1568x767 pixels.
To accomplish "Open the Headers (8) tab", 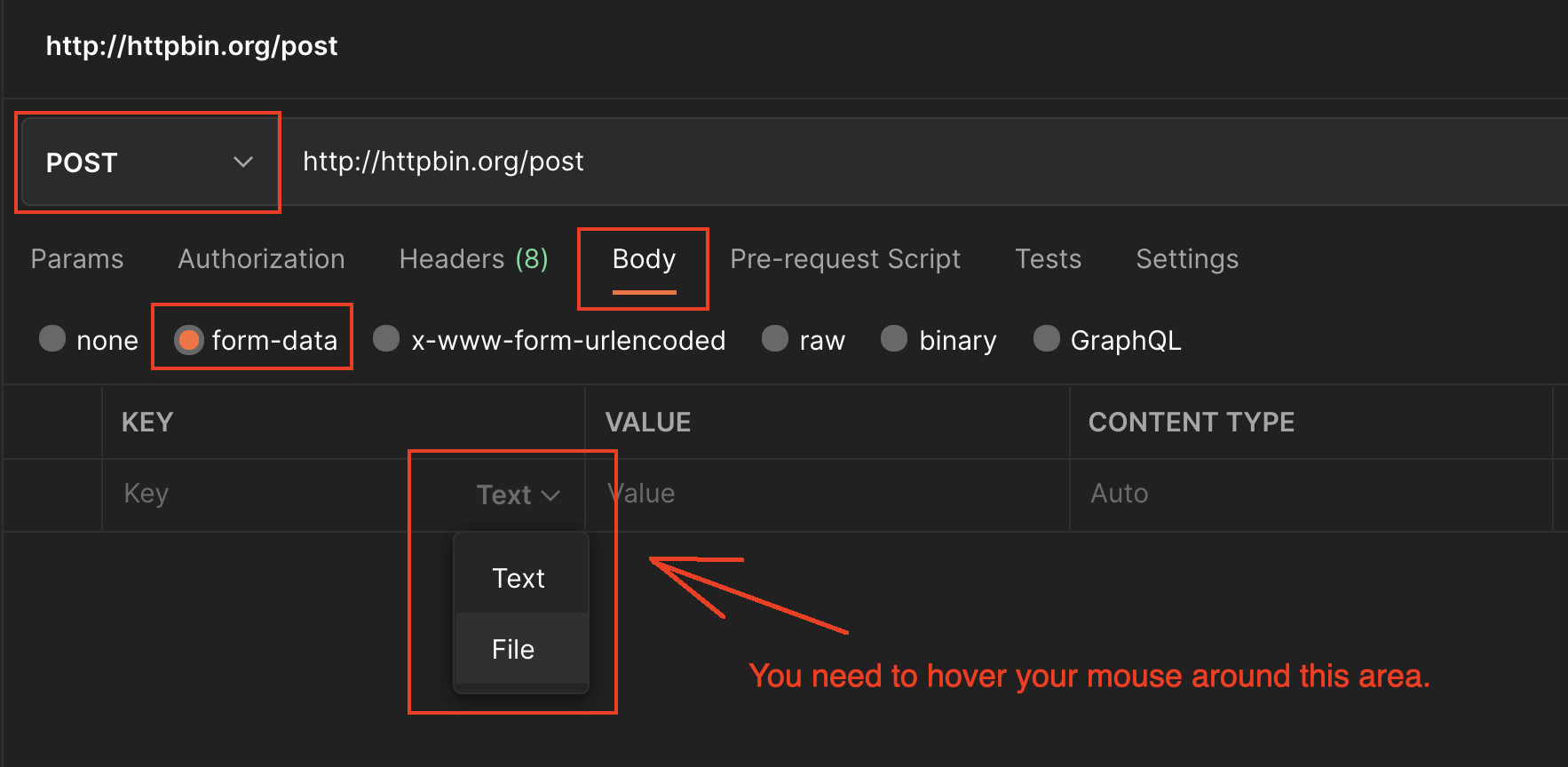I will tap(474, 259).
